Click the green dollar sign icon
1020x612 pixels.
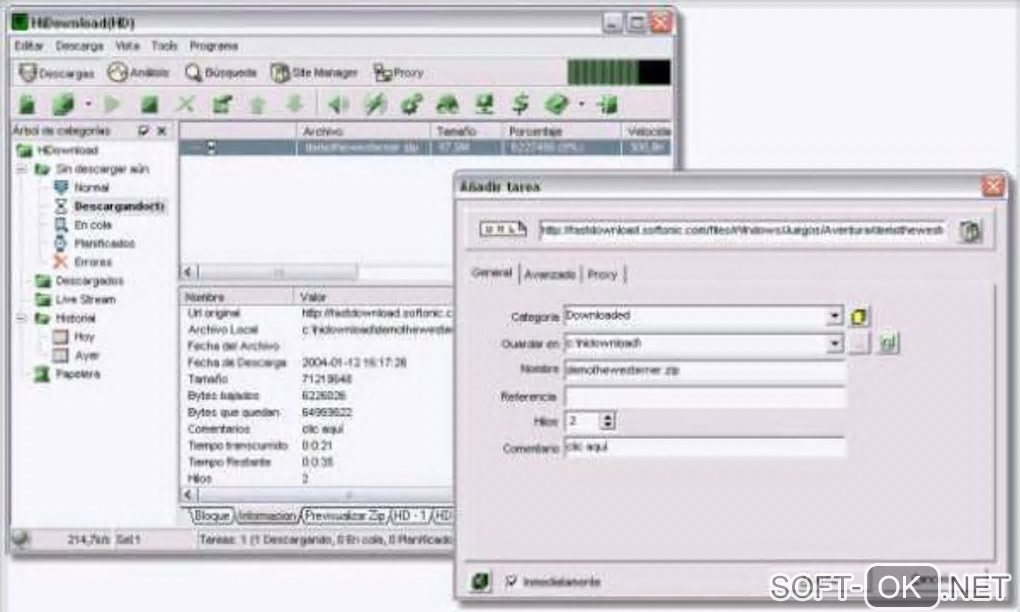coord(520,104)
